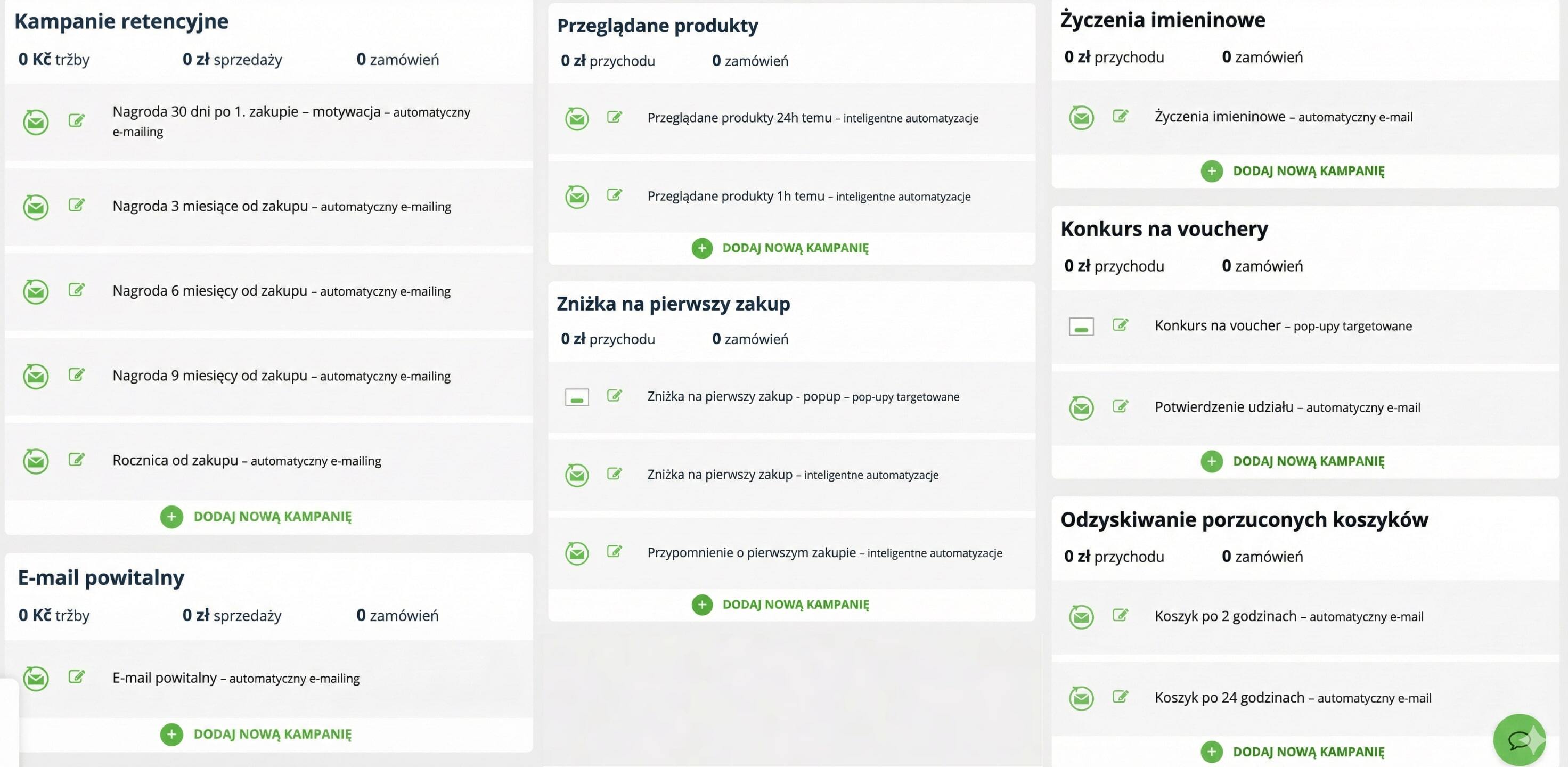The width and height of the screenshot is (1568, 767).
Task: Click envelope icon for E-mail powitalny campaign
Action: pos(36,678)
